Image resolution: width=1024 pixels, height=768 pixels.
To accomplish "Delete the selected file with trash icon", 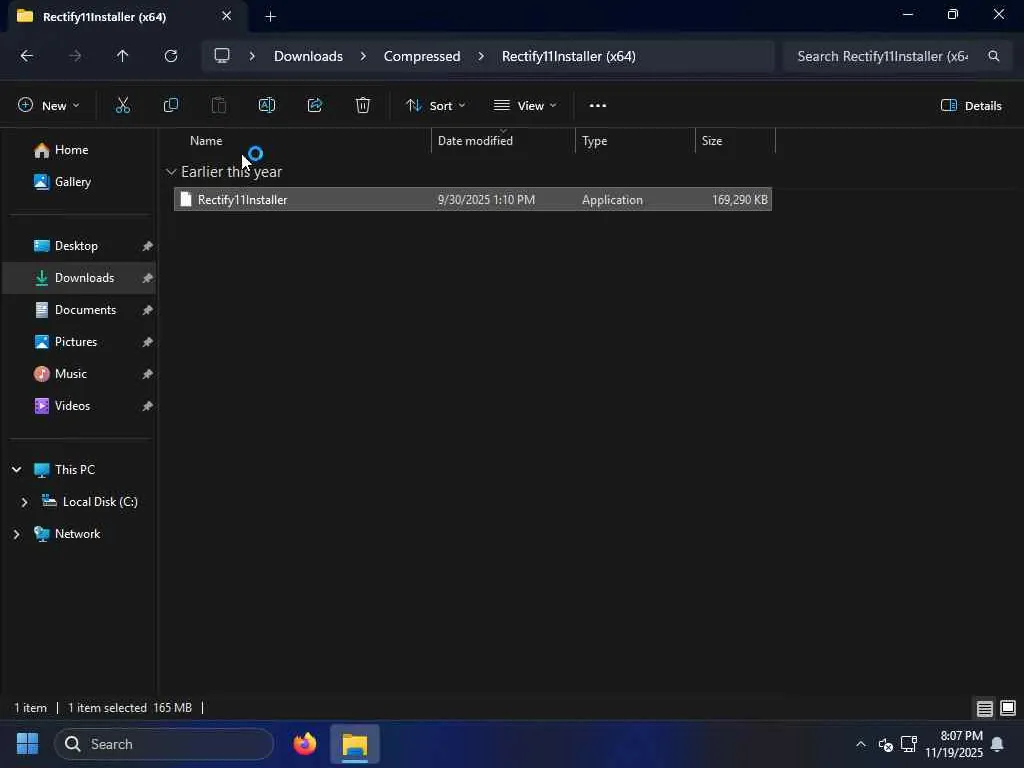I will tap(363, 105).
